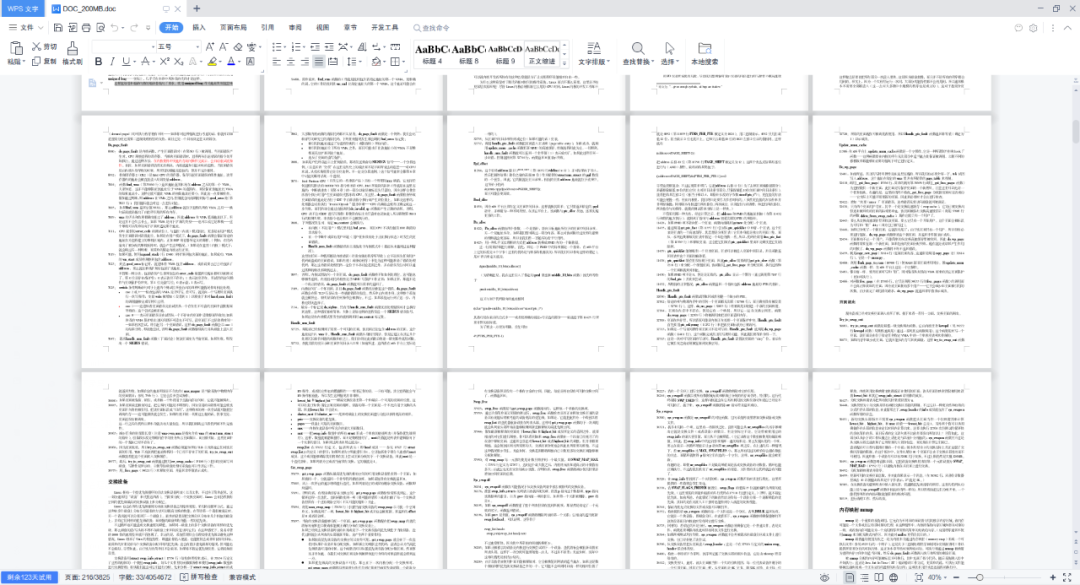Open the Developer Tools (开发工具) tab
The height and width of the screenshot is (585, 1080).
coord(384,28)
